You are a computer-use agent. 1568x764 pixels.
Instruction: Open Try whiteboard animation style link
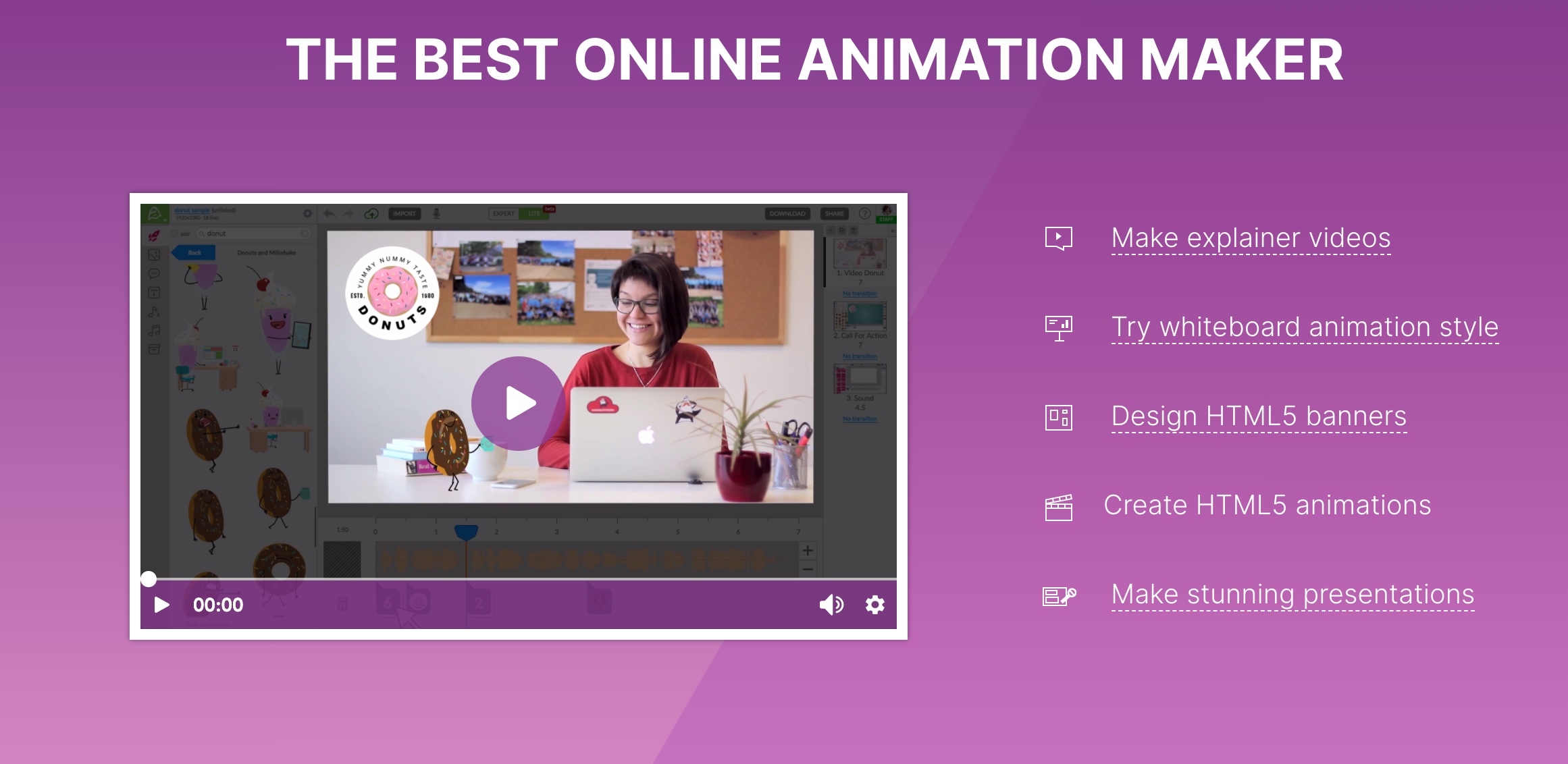[1305, 327]
